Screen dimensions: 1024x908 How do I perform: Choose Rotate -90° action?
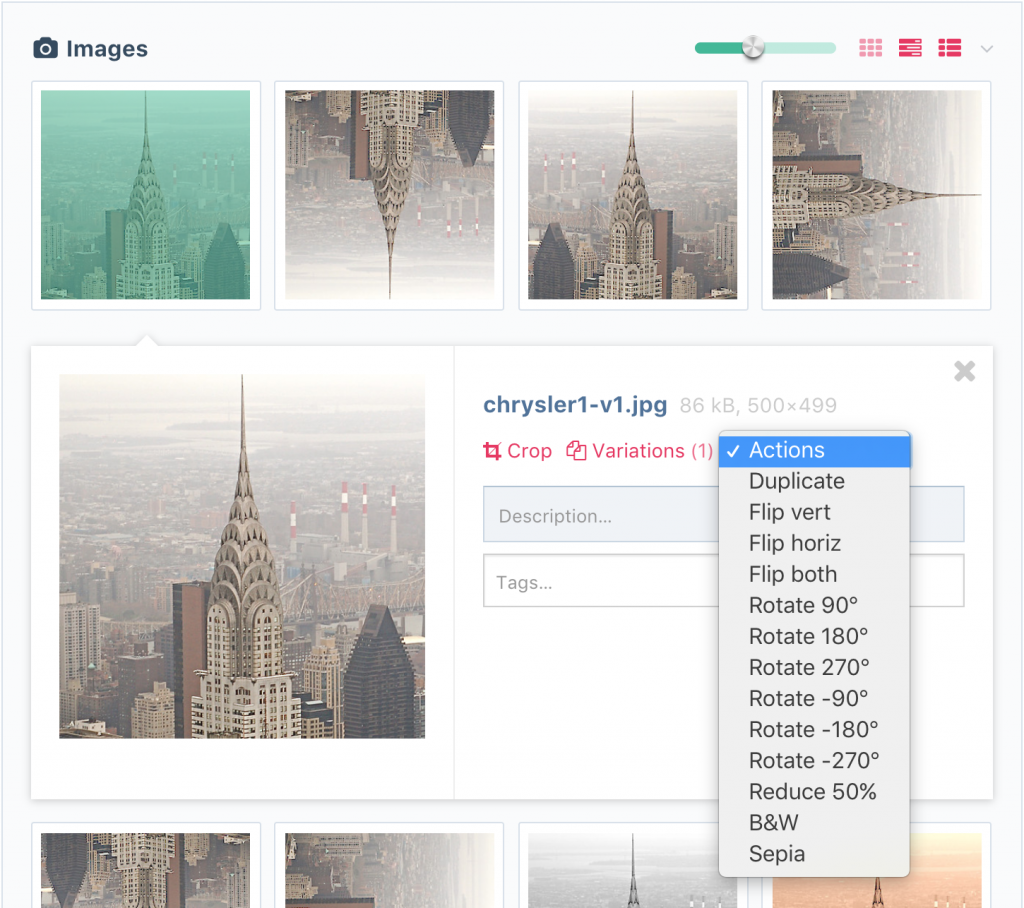point(814,698)
